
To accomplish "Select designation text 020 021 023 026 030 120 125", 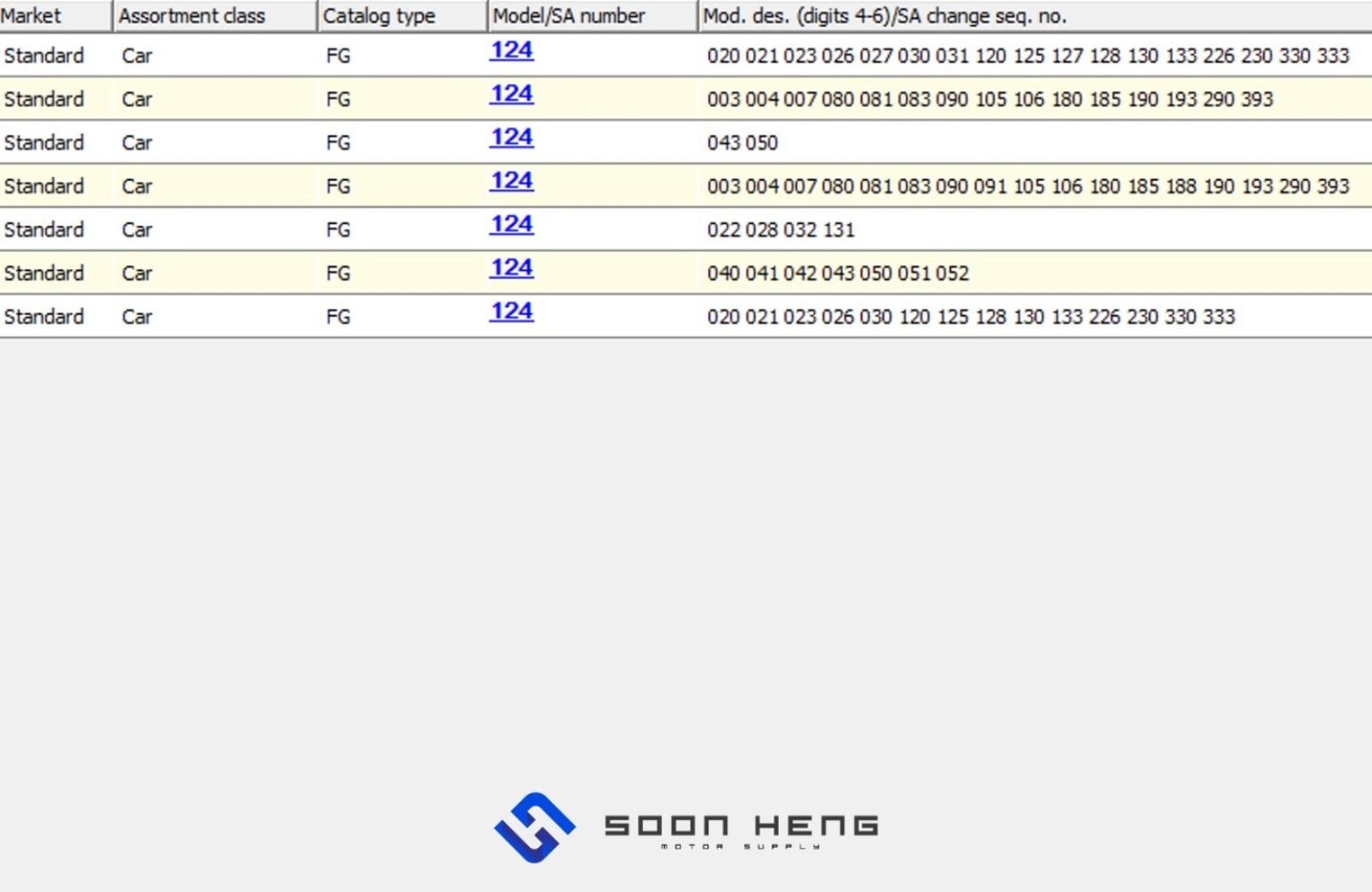I will [971, 318].
